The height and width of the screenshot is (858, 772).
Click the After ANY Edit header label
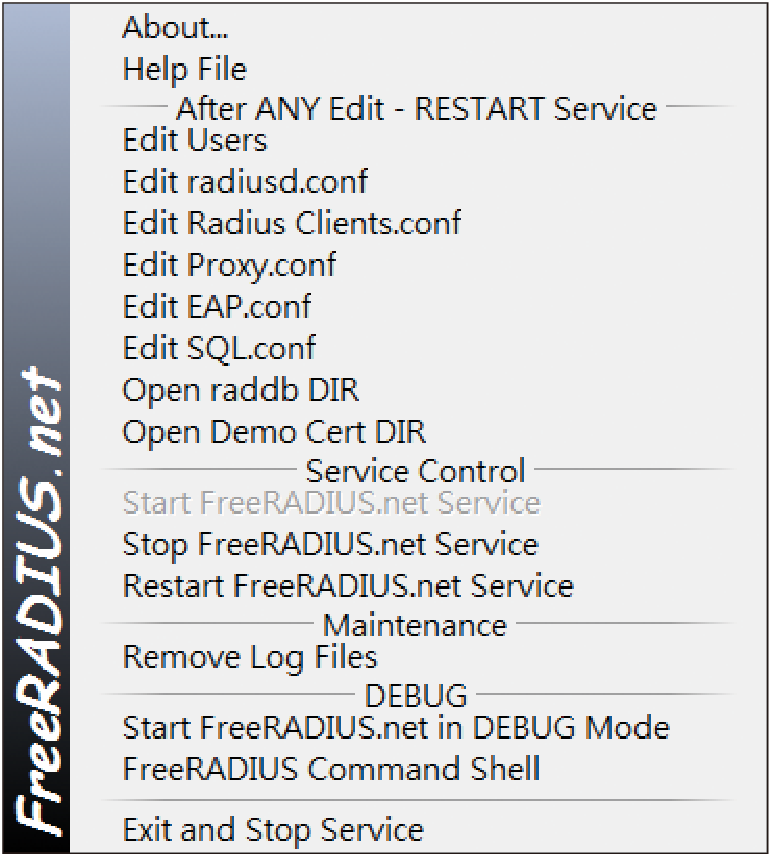(416, 108)
